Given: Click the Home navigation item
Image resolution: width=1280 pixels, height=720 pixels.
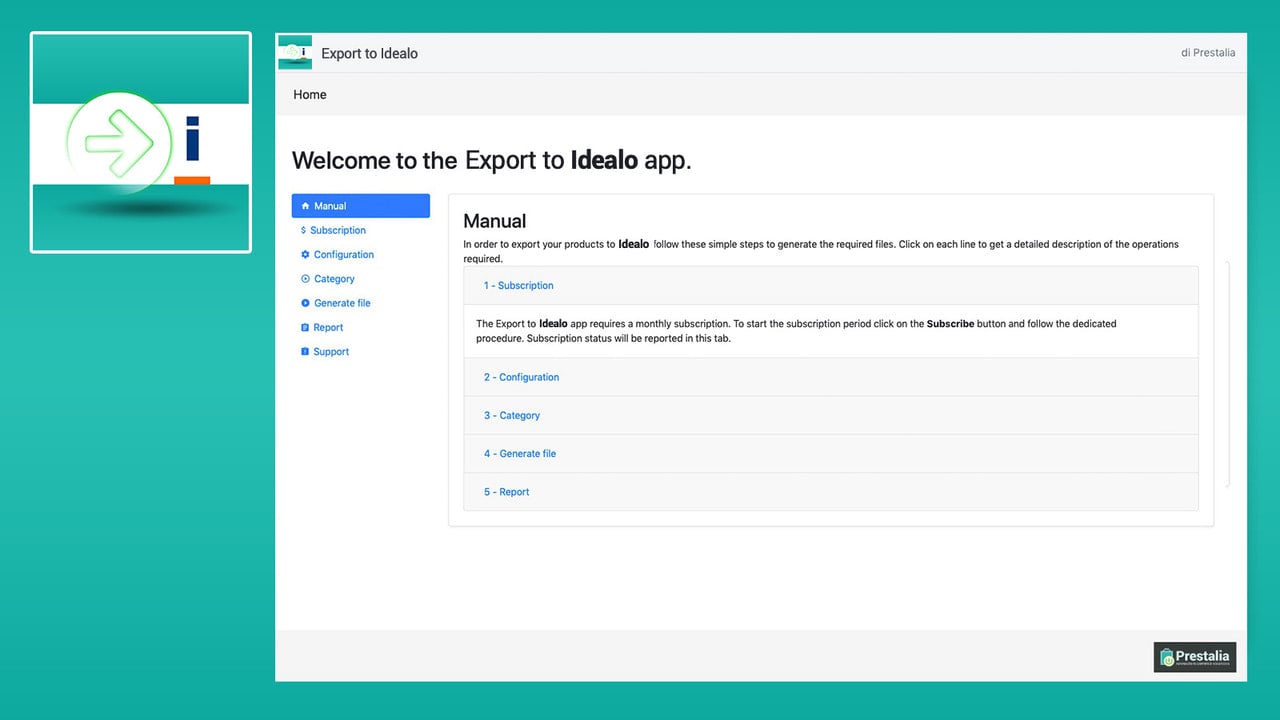Looking at the screenshot, I should [x=310, y=95].
